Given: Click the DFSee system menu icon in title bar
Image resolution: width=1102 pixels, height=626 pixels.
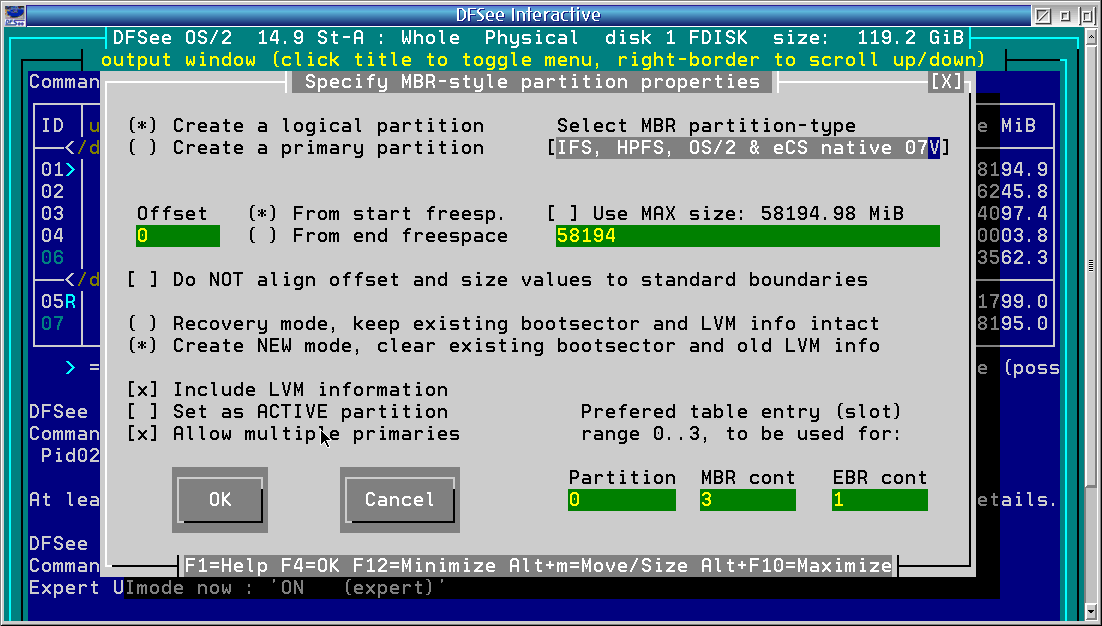Looking at the screenshot, I should coord(15,15).
